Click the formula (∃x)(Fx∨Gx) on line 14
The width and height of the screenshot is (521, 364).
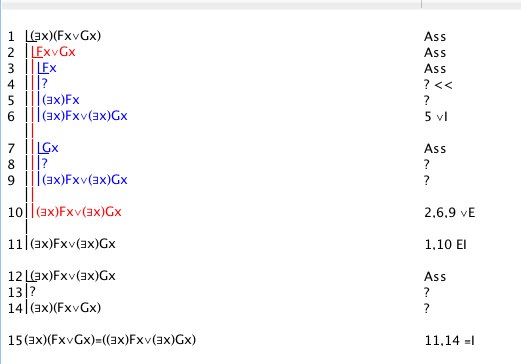tap(65, 308)
